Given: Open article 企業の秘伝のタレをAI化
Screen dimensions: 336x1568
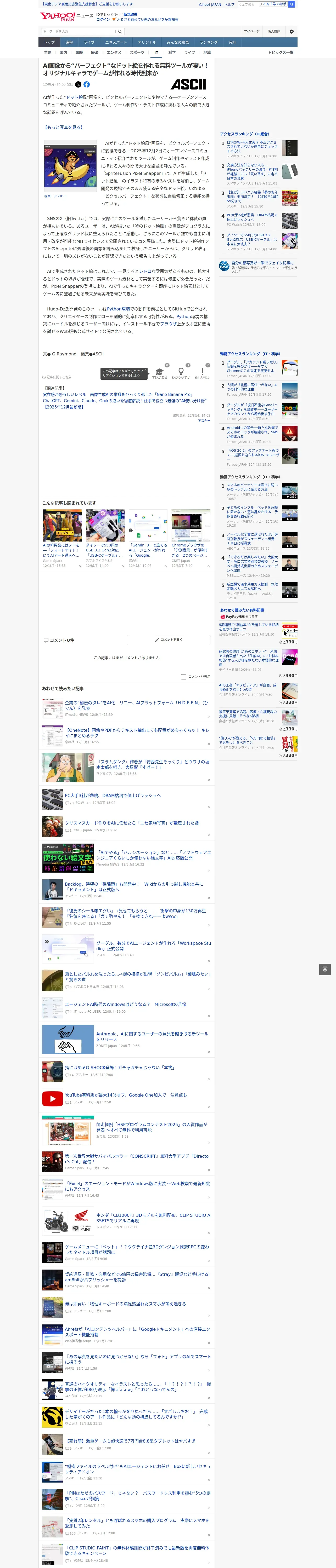Looking at the screenshot, I should pos(137,706).
